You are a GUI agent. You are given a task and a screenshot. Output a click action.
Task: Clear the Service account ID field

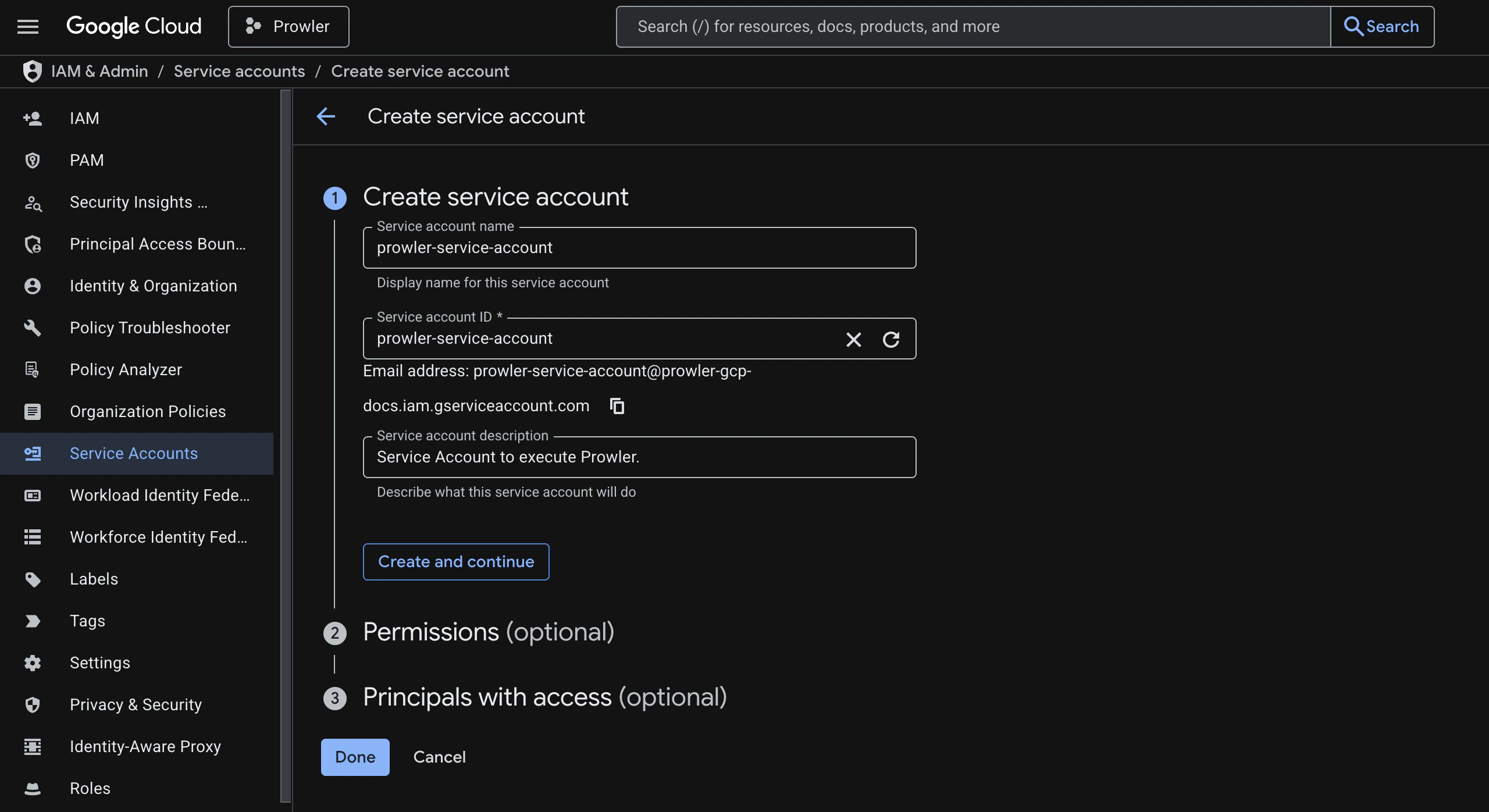pyautogui.click(x=853, y=339)
